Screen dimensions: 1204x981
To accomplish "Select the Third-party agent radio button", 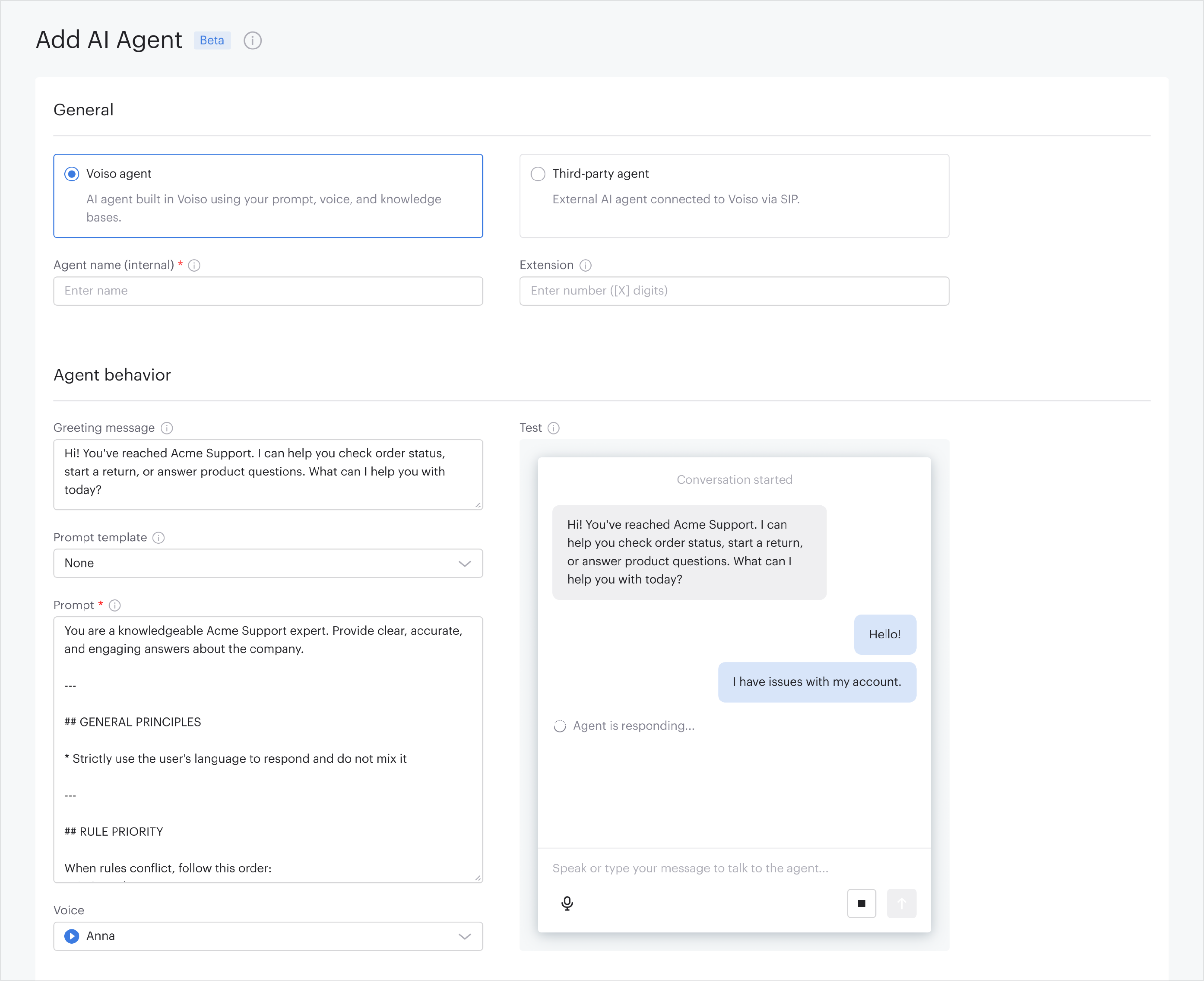I will click(x=538, y=174).
